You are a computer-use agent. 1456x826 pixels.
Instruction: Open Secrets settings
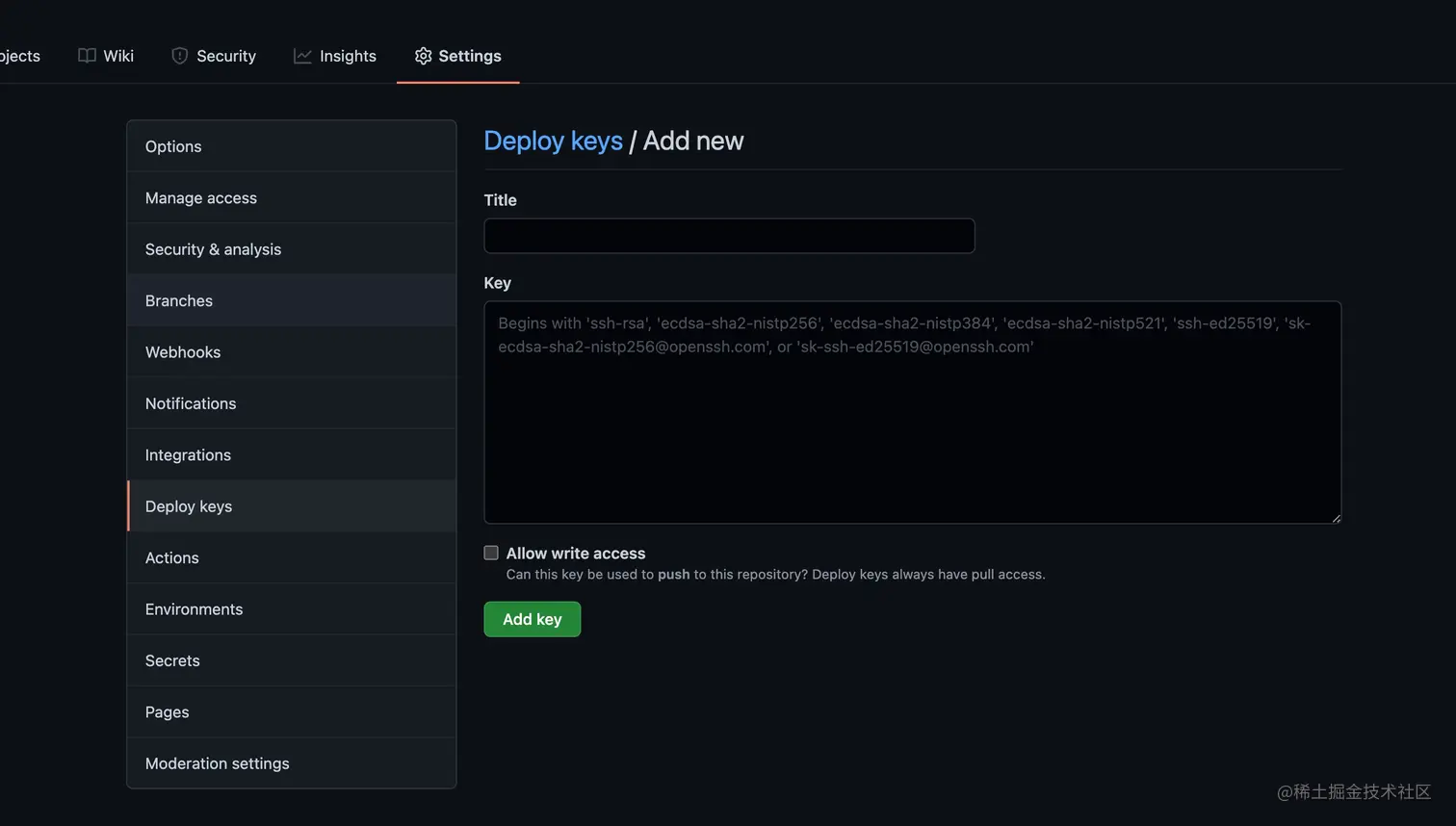point(292,660)
